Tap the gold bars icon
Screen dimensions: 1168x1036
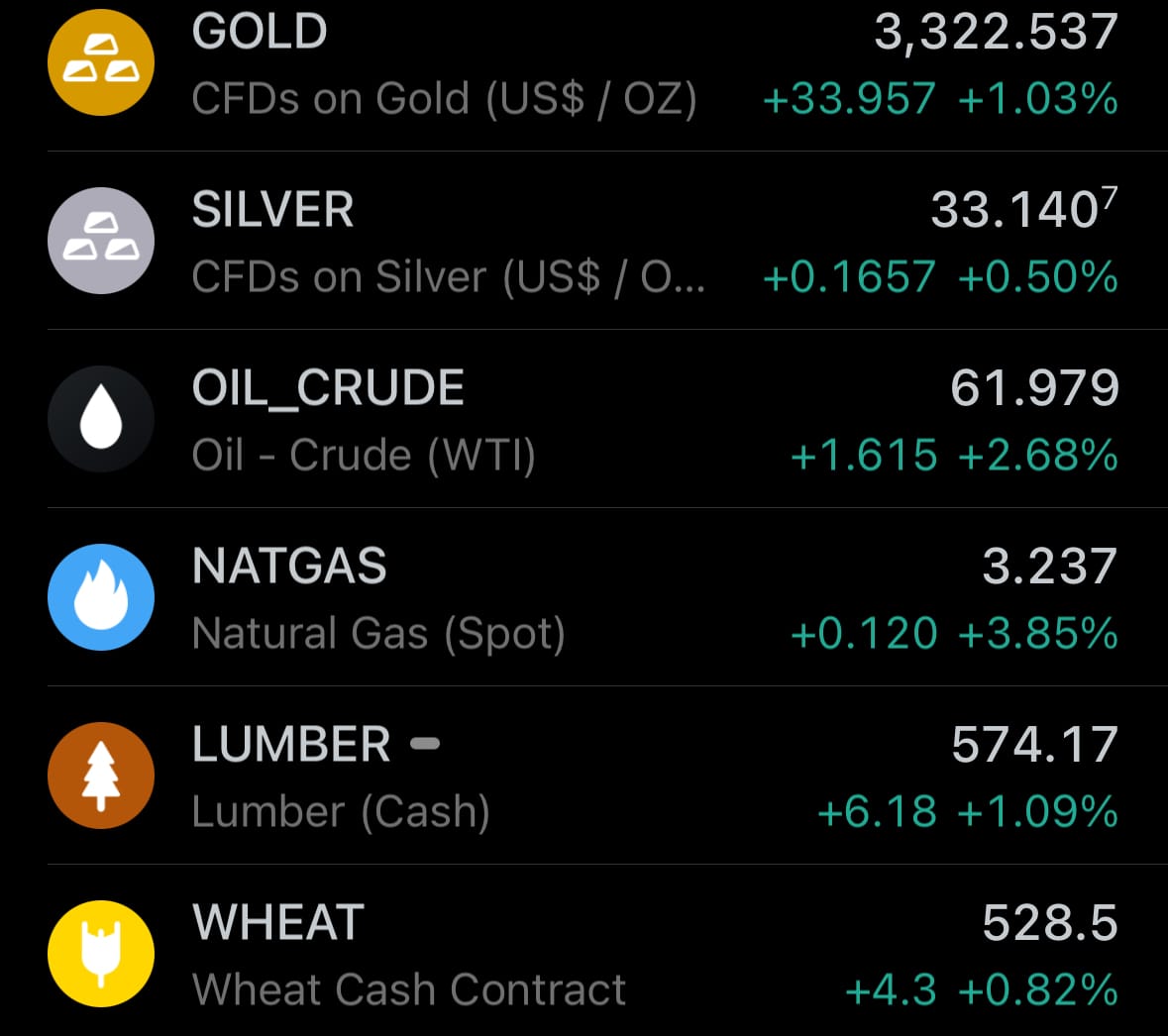(x=101, y=62)
